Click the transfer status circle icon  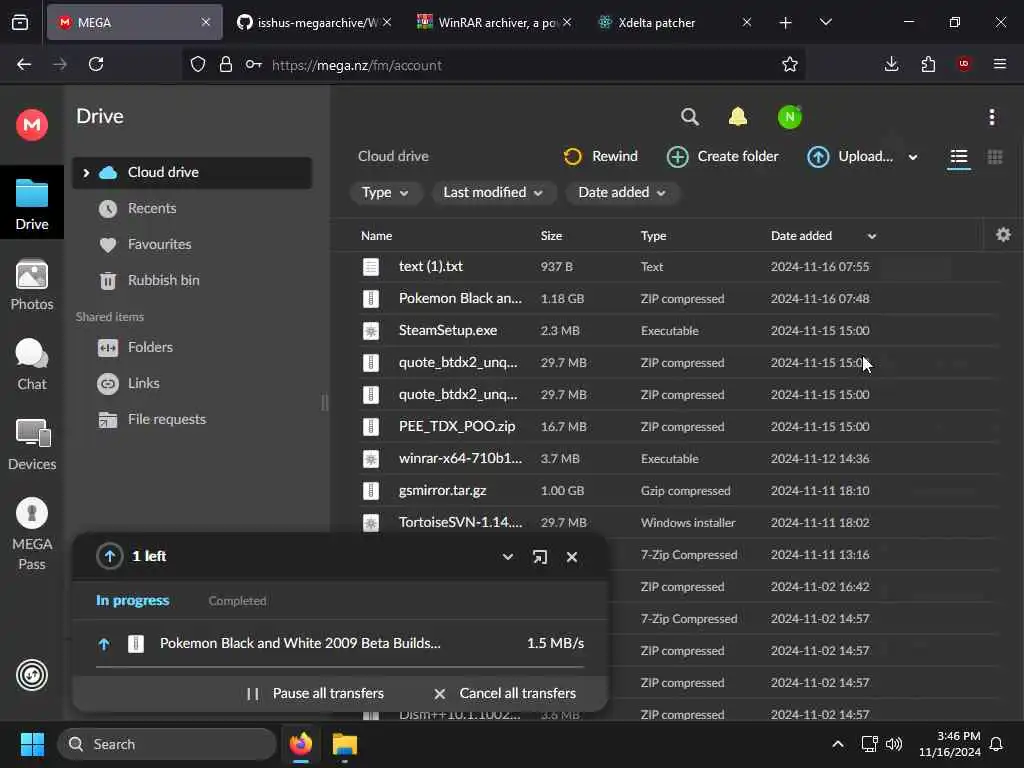point(31,675)
